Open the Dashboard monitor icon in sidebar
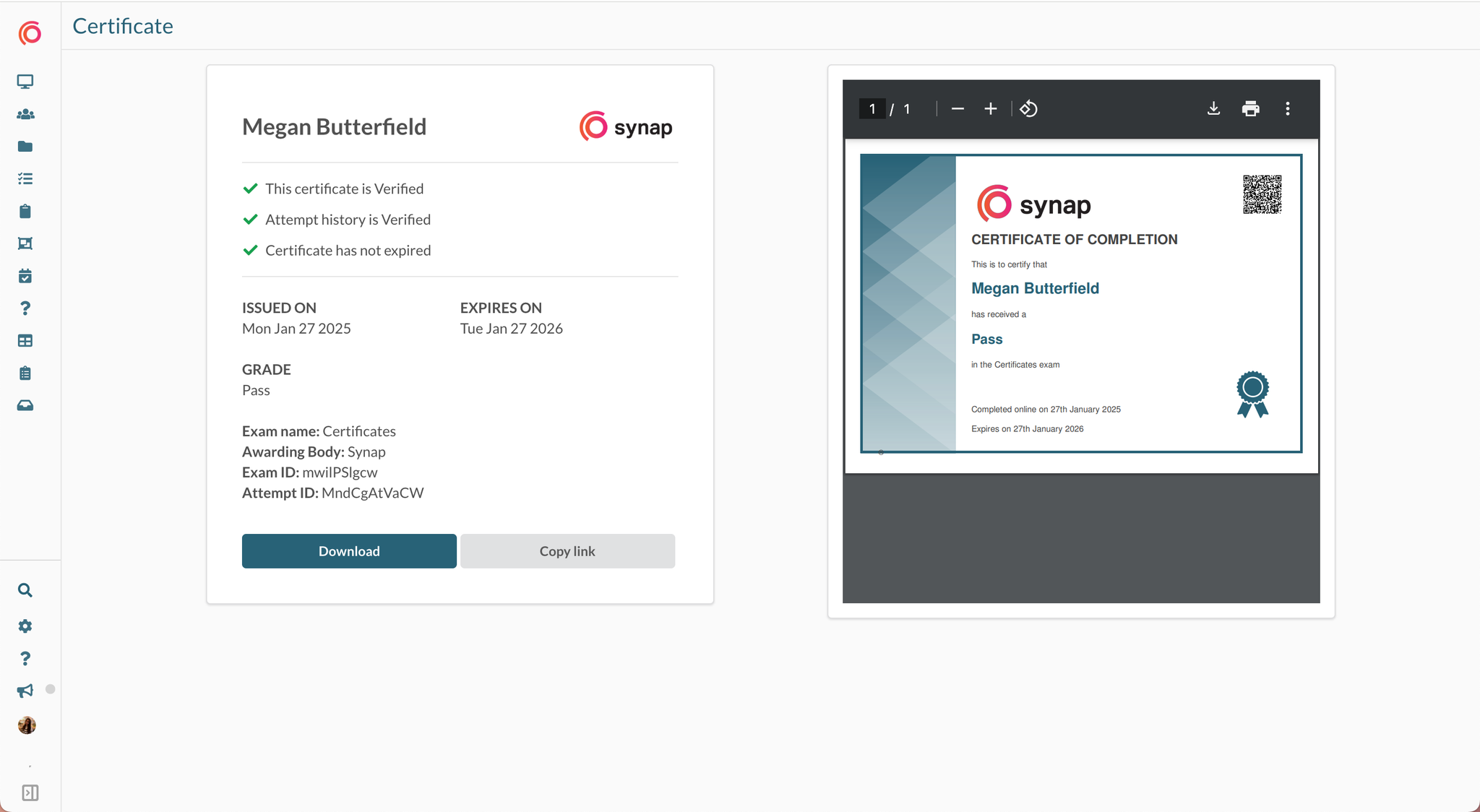 pos(25,82)
